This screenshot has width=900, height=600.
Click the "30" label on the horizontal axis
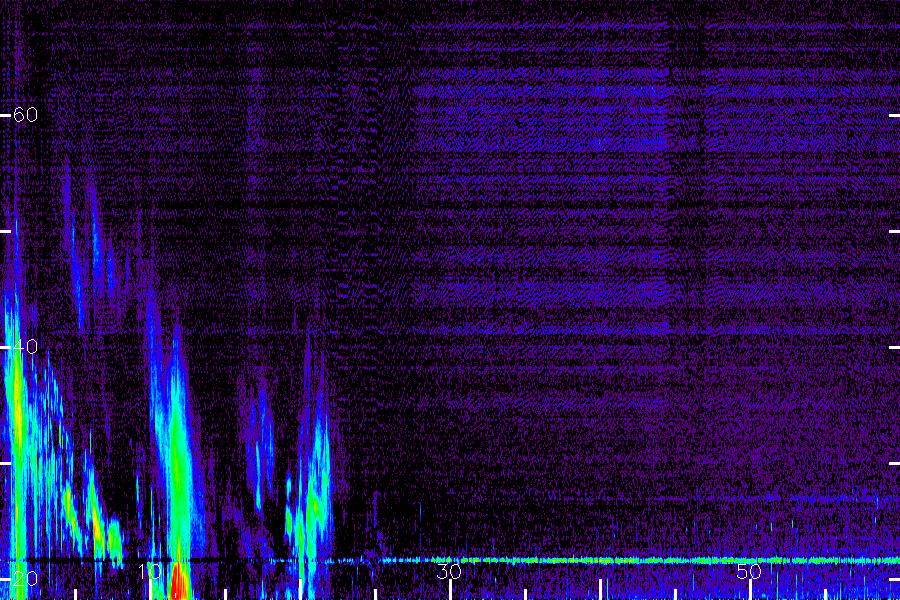449,572
